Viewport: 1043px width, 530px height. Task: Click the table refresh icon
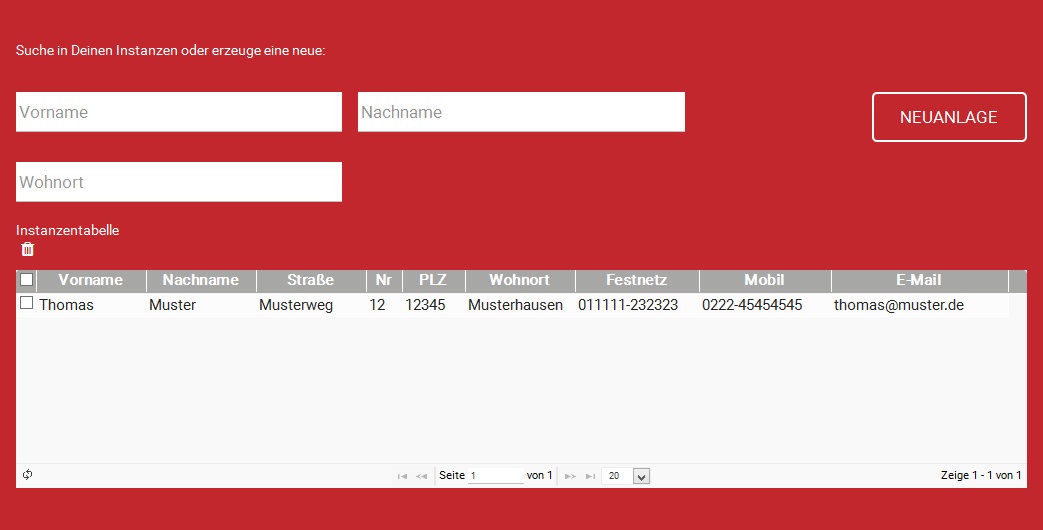click(x=28, y=475)
